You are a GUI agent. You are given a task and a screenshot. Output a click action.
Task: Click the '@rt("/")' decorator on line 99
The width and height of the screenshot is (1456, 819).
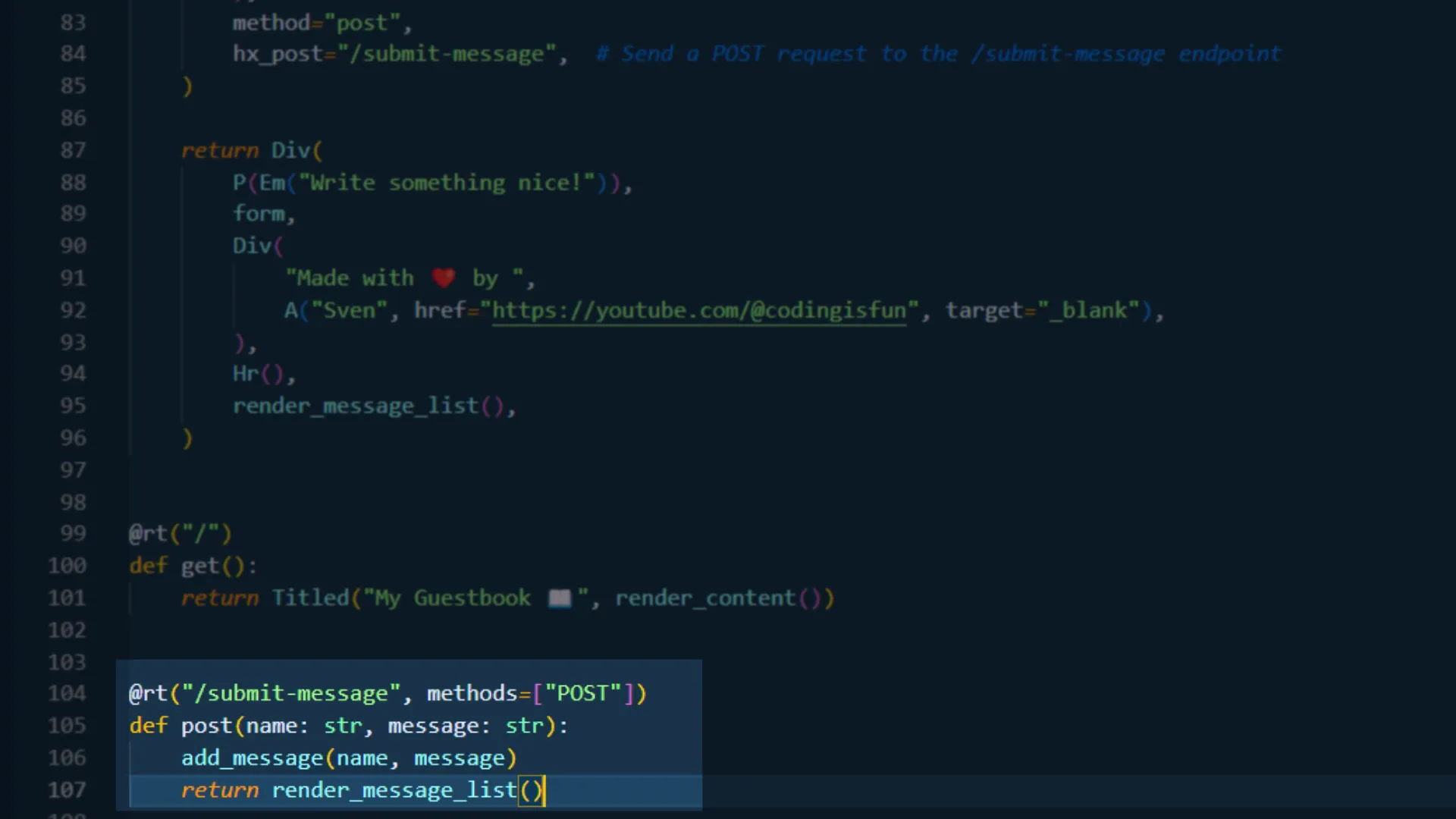[x=180, y=534]
